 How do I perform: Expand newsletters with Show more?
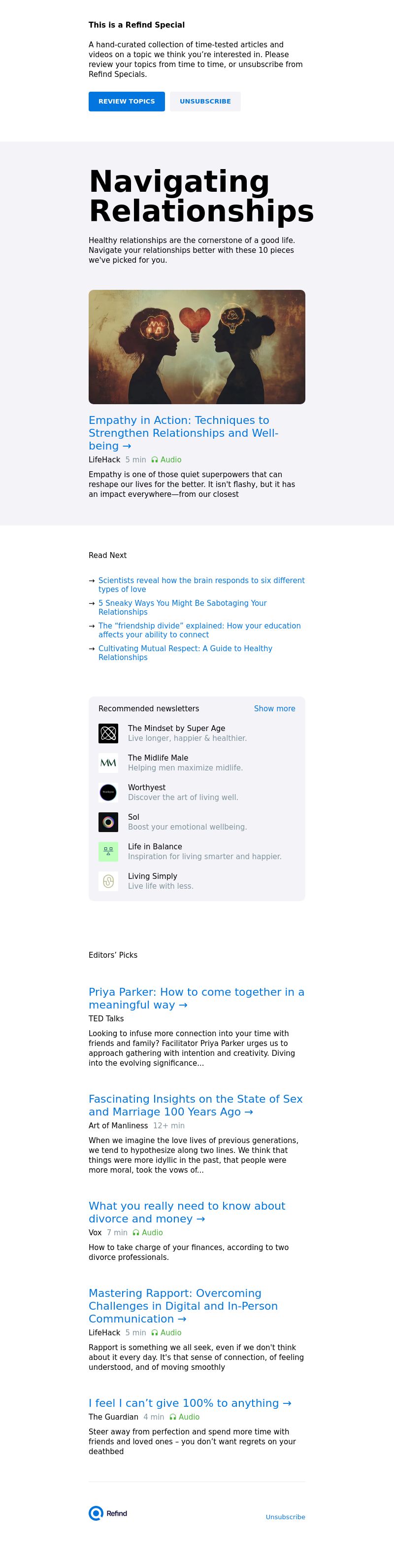pyautogui.click(x=274, y=708)
